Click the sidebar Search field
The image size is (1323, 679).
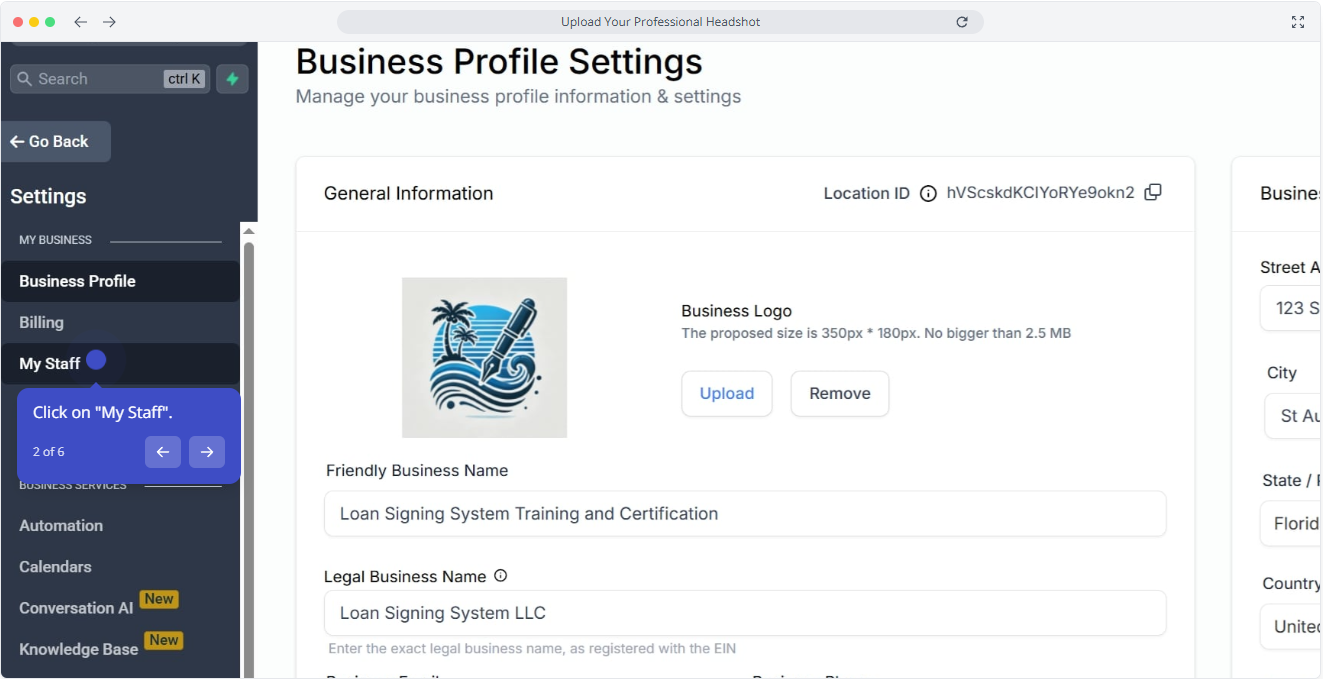(110, 79)
